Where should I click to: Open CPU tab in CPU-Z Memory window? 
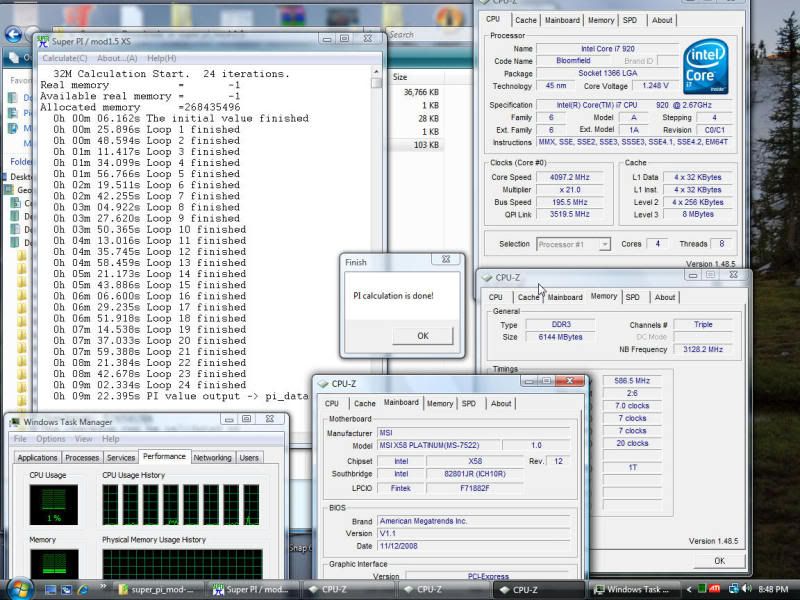coord(495,297)
